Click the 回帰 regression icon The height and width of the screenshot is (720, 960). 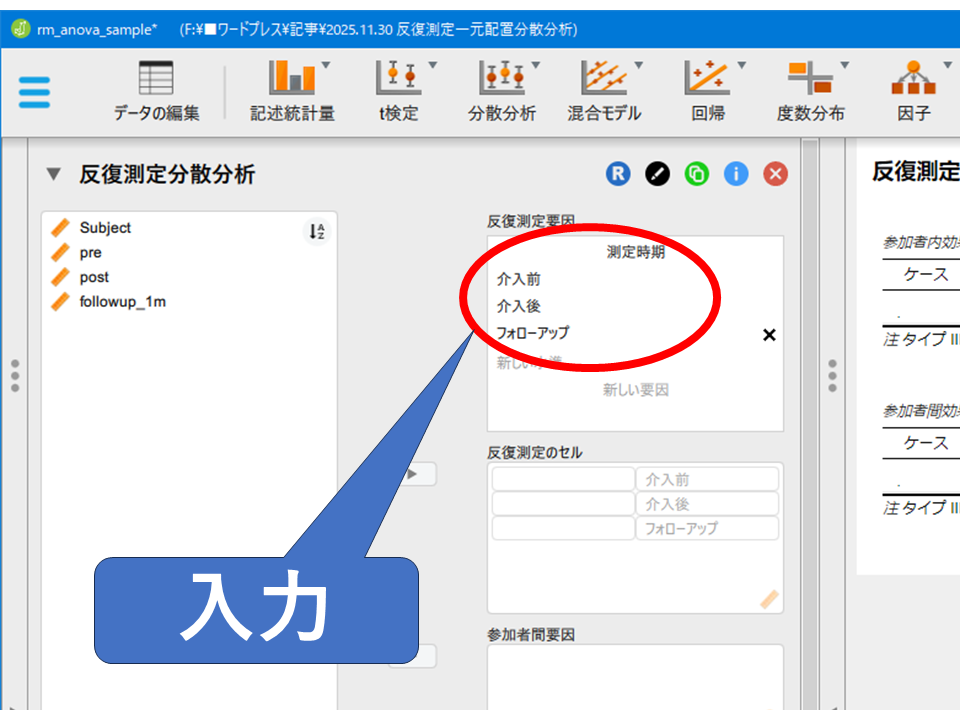[708, 91]
